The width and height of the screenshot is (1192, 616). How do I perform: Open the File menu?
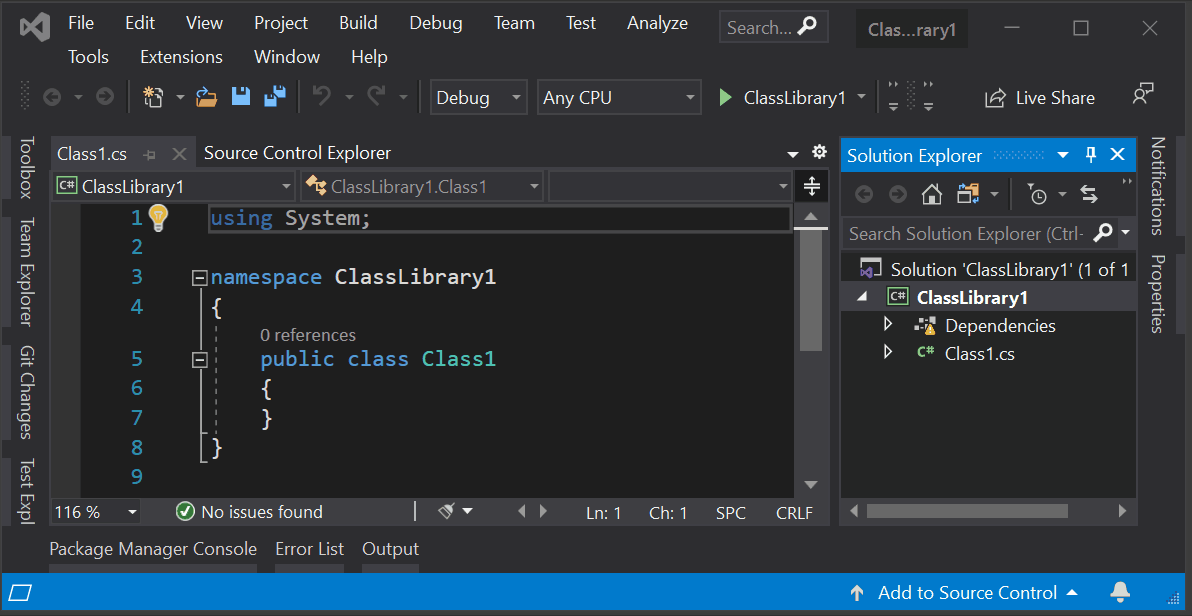click(x=81, y=24)
